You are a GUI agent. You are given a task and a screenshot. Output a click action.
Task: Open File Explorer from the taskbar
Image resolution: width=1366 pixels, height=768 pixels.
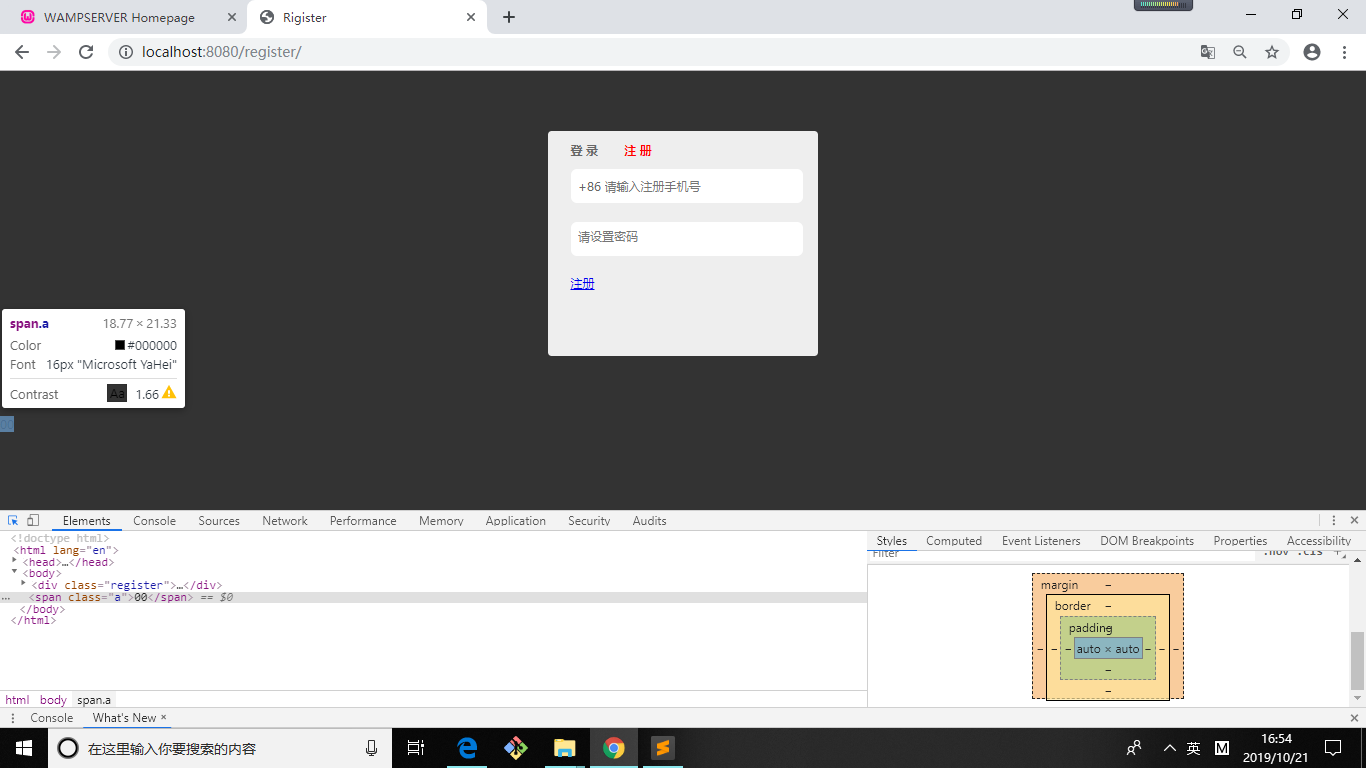click(565, 748)
